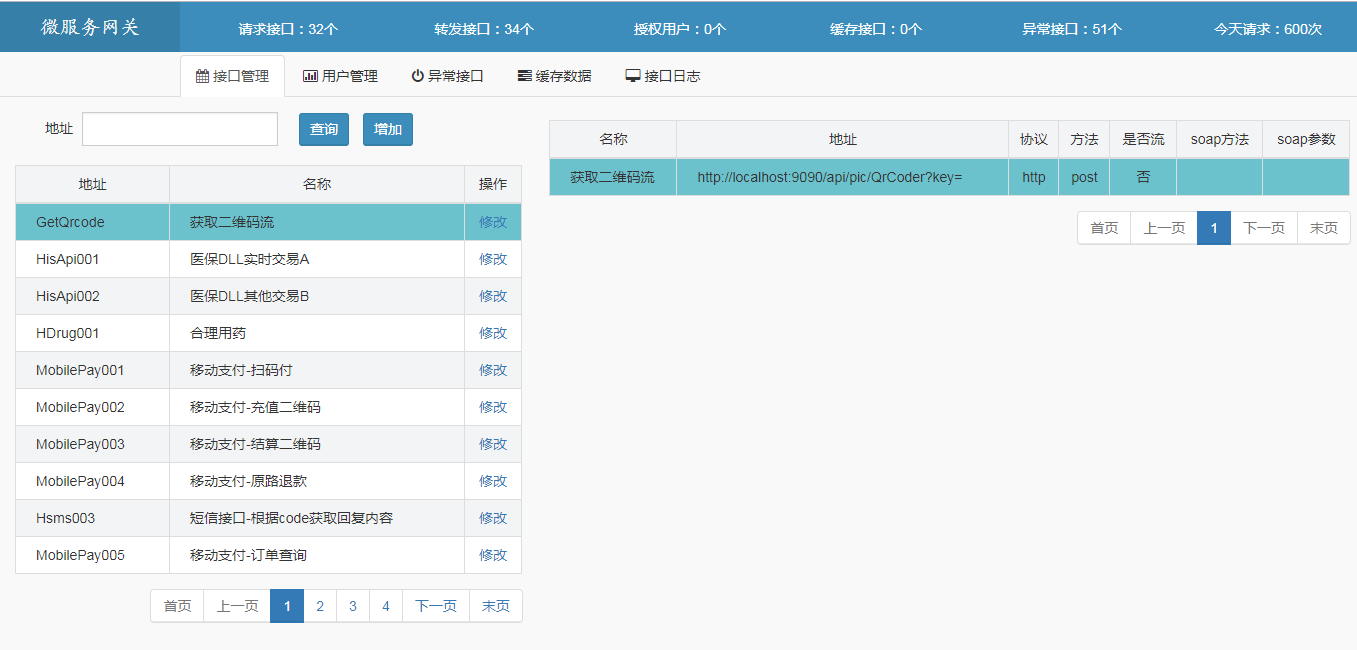Screen dimensions: 1357x650
Task: Select the HDrug001 address cell
Action: coord(93,333)
